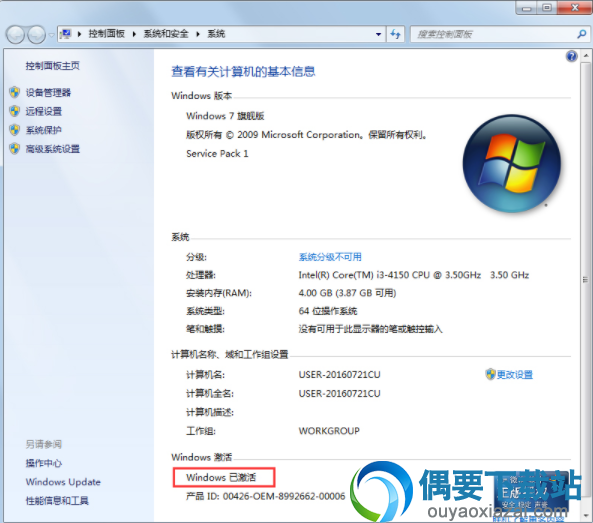Open recent pages dropdown beside Forward
Screen dimensions: 593x523
(52, 35)
